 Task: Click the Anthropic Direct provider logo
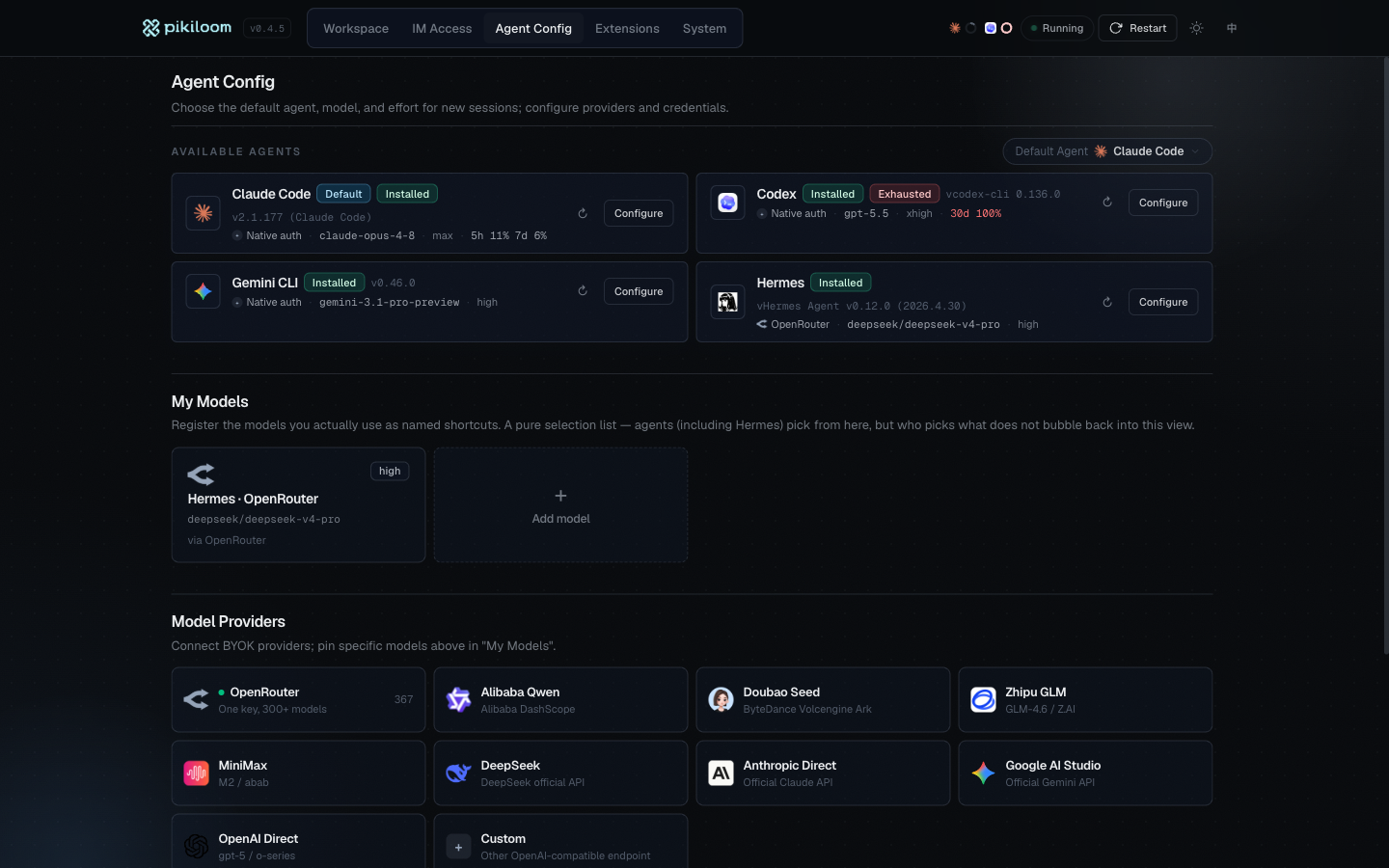tap(721, 773)
